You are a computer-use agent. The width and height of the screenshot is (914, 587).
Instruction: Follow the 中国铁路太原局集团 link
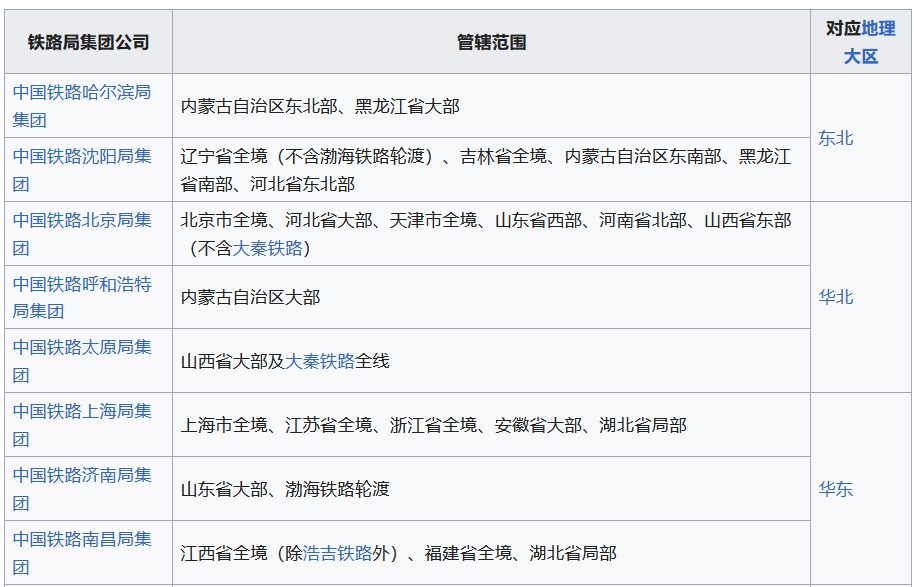(82, 361)
